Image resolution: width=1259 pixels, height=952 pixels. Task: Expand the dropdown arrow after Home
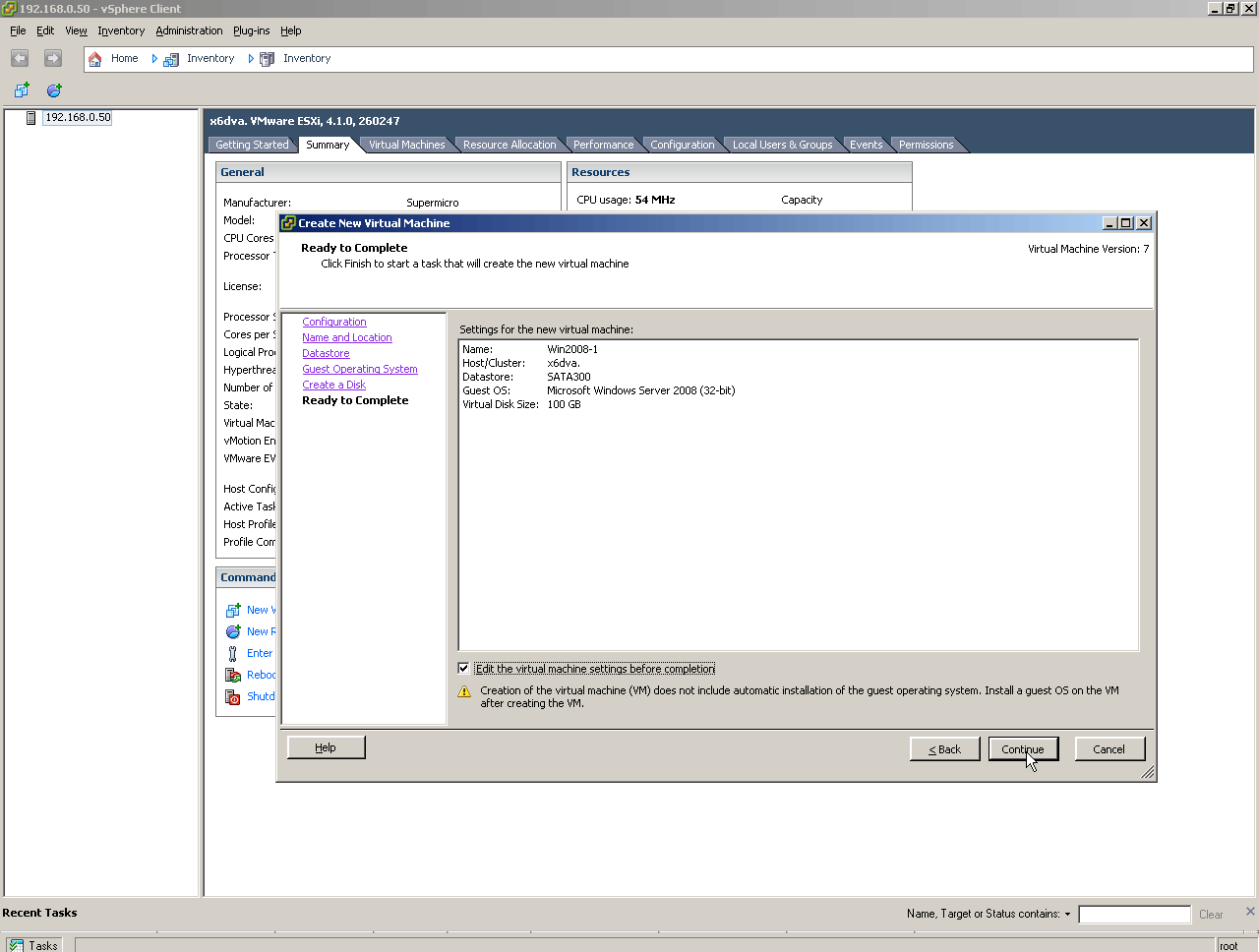pyautogui.click(x=154, y=59)
